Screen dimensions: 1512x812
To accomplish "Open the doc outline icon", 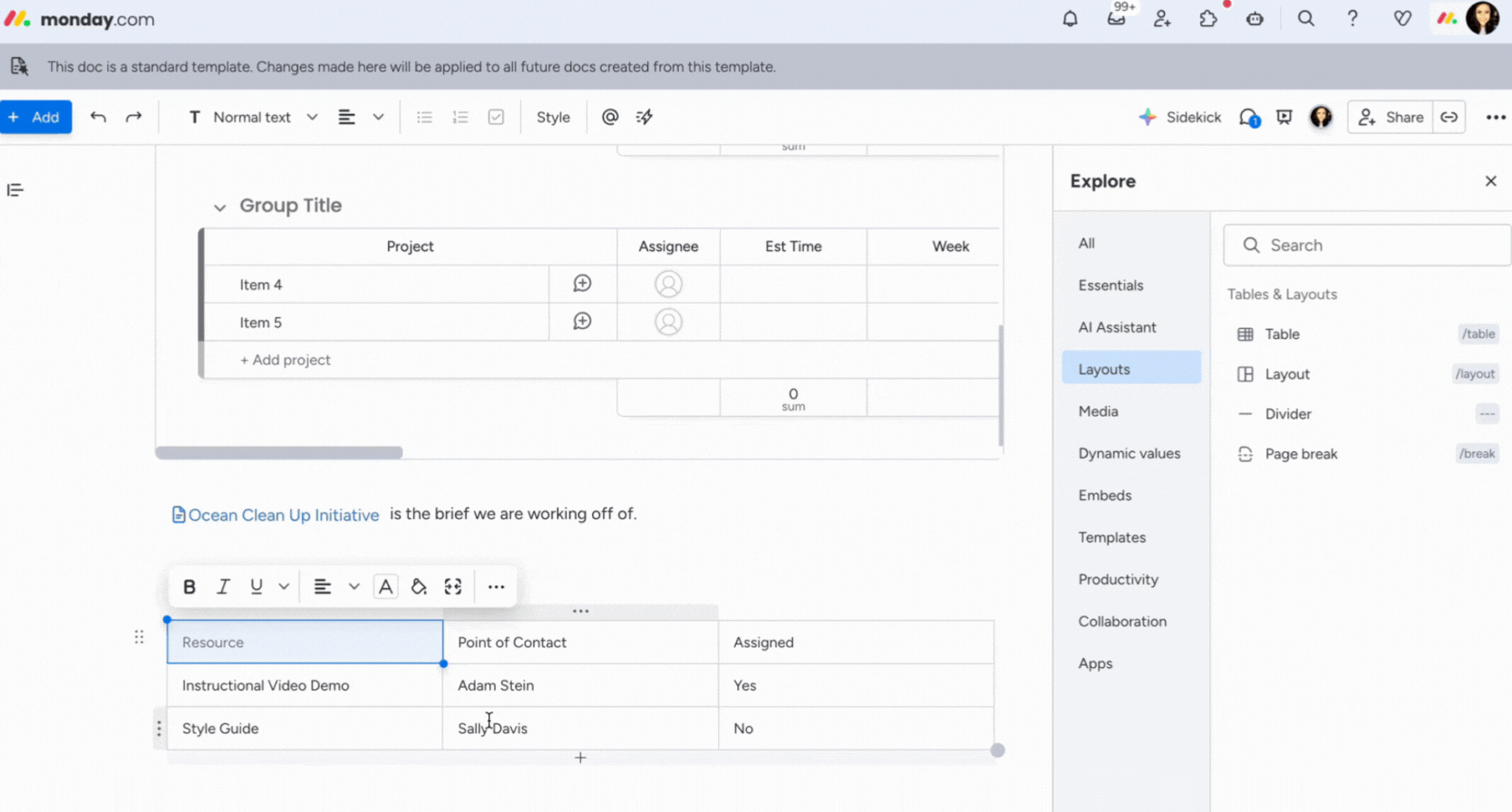I will tap(15, 190).
